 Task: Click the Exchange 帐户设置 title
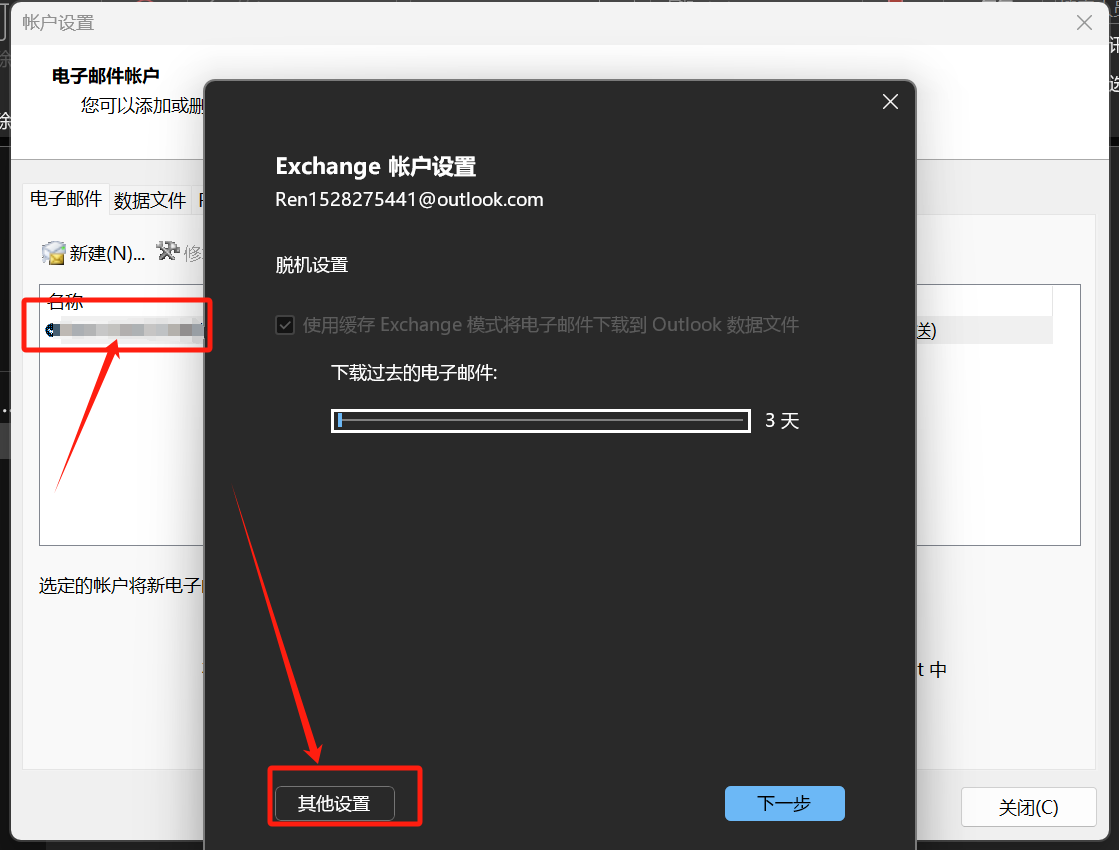point(376,166)
